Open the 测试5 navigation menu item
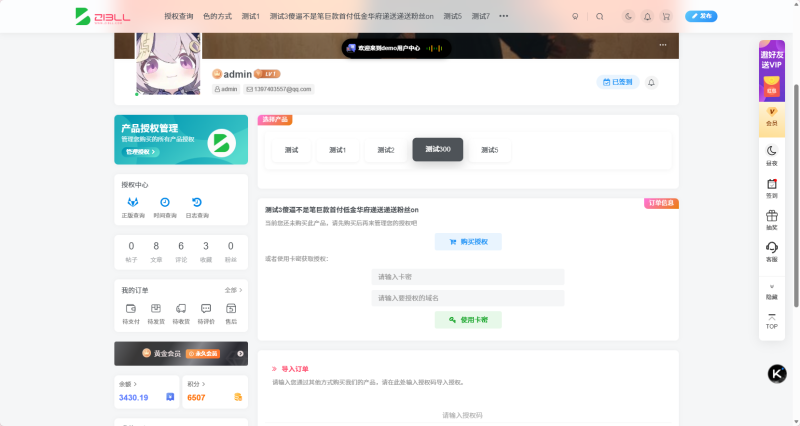Screen dimensions: 800x426 [x=453, y=16]
